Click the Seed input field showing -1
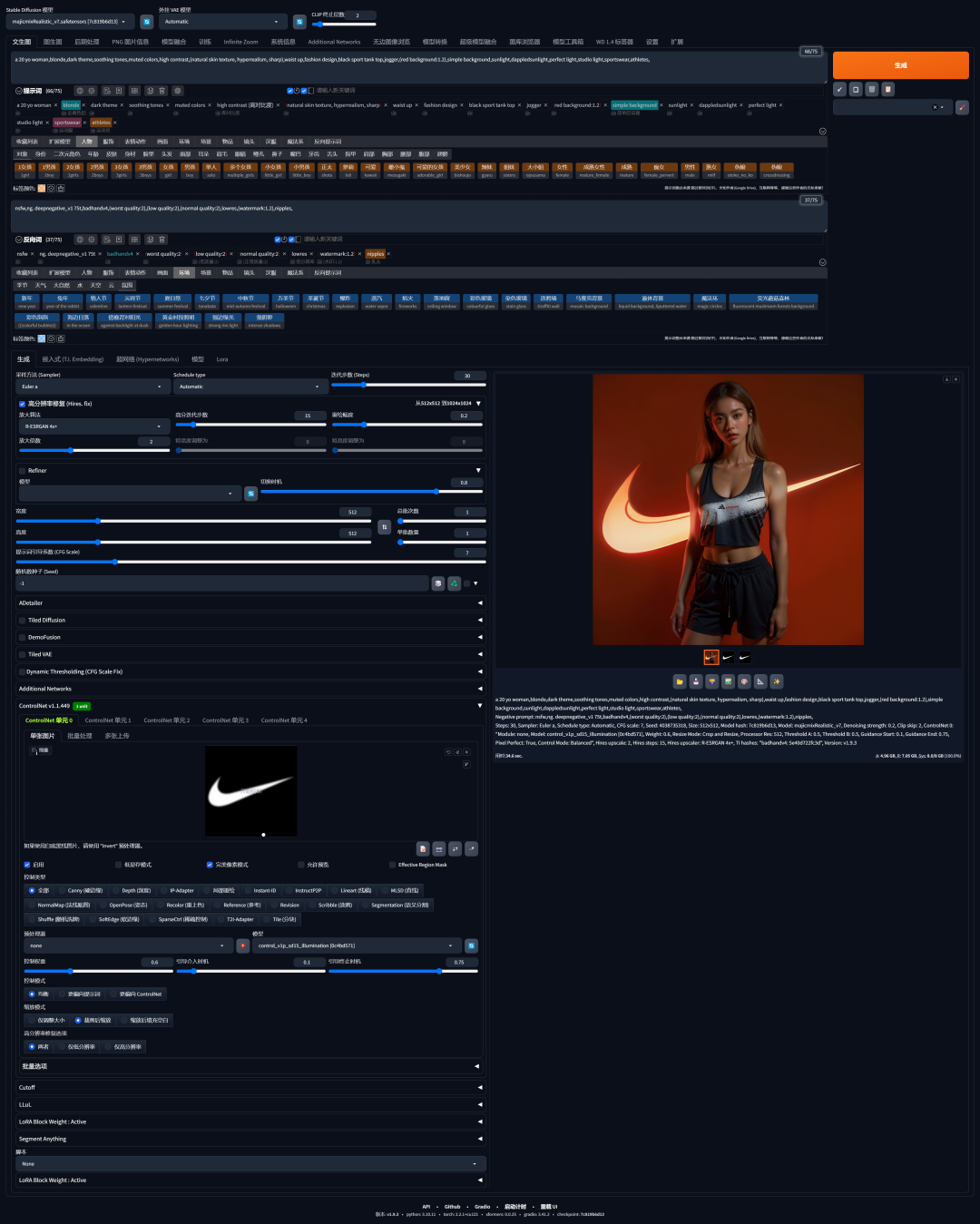980x1224 pixels. point(222,583)
